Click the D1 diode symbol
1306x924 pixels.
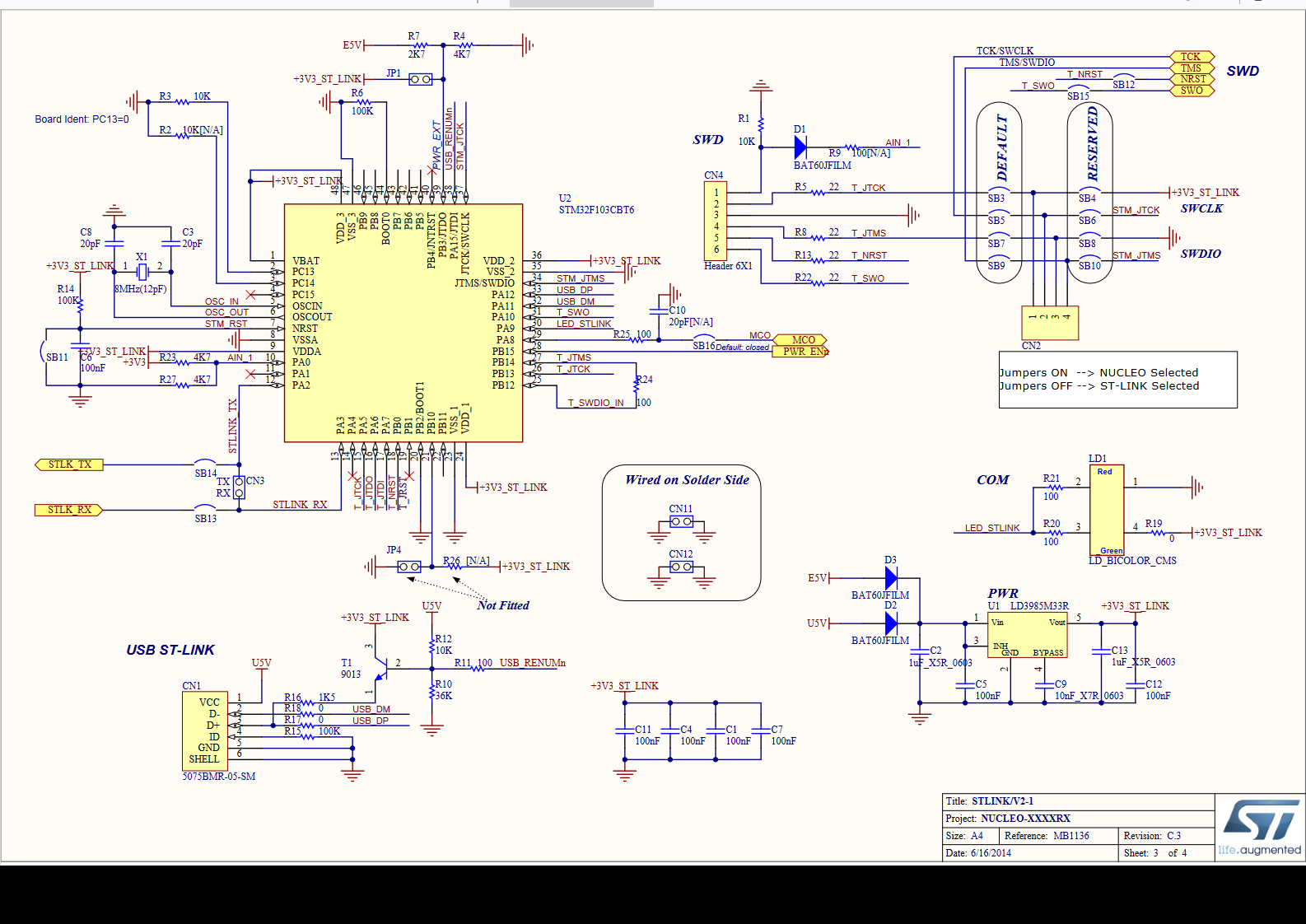[800, 147]
